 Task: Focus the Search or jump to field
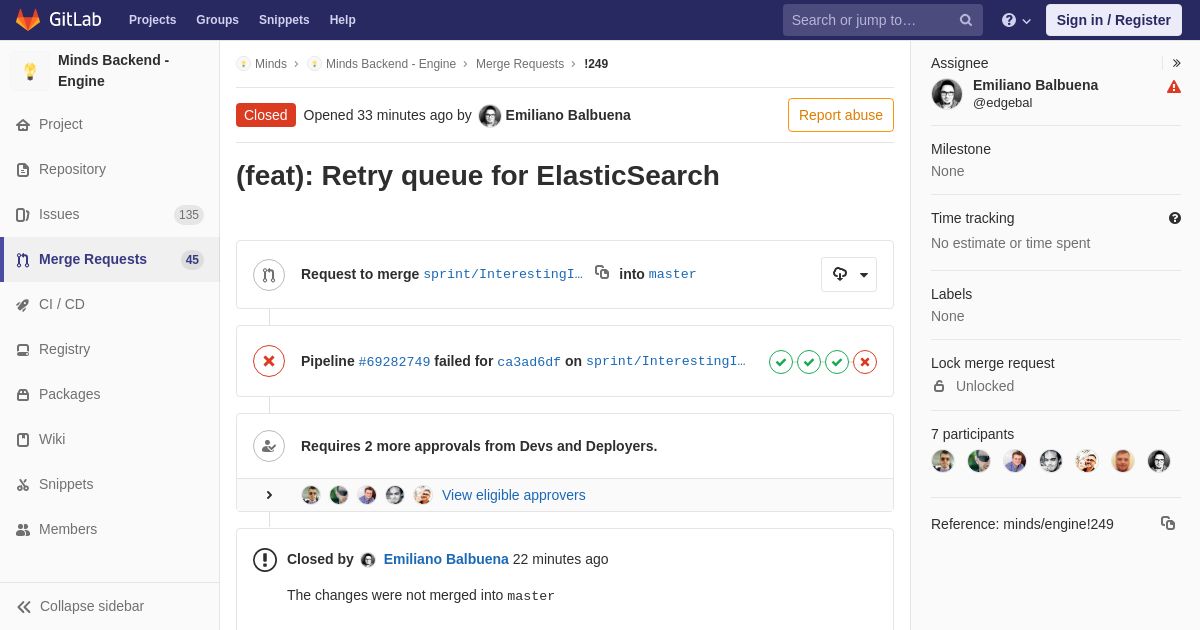pyautogui.click(x=882, y=20)
